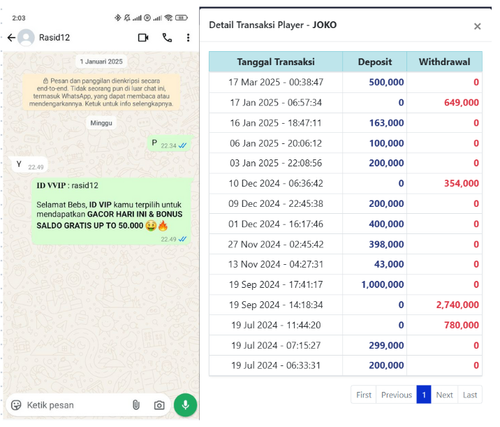Click withdrawal value 2,740,000
500x427 pixels.
pyautogui.click(x=457, y=305)
